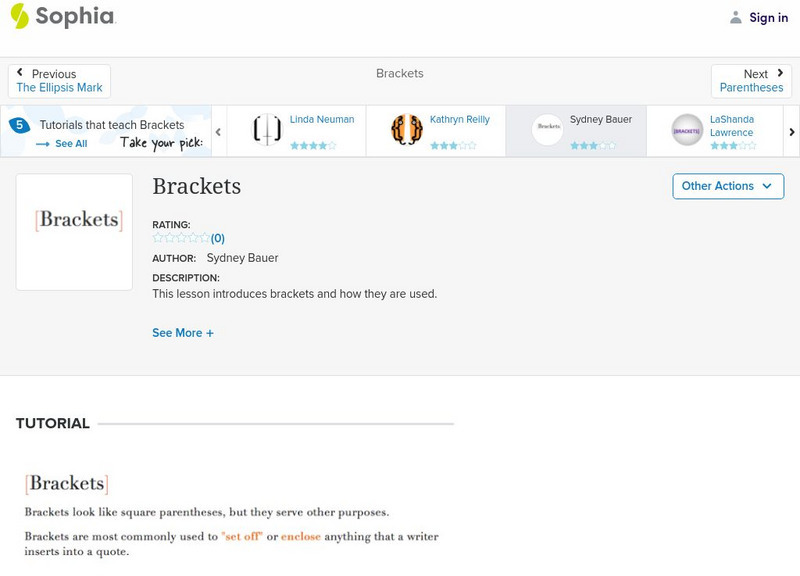This screenshot has height=576, width=800.
Task: Click Kathryn Reilly's name link
Action: click(460, 120)
